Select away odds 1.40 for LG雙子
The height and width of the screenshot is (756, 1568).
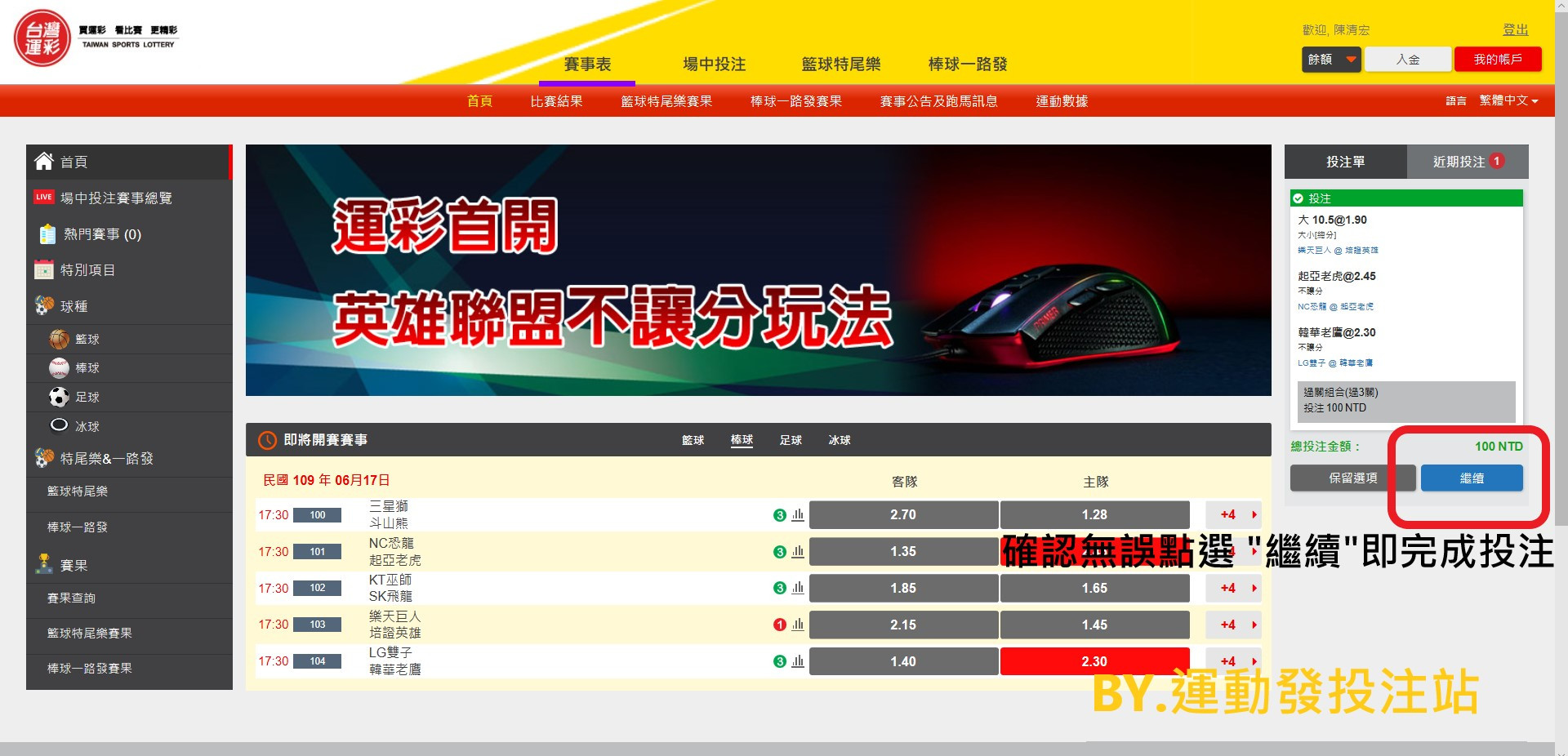pos(903,661)
